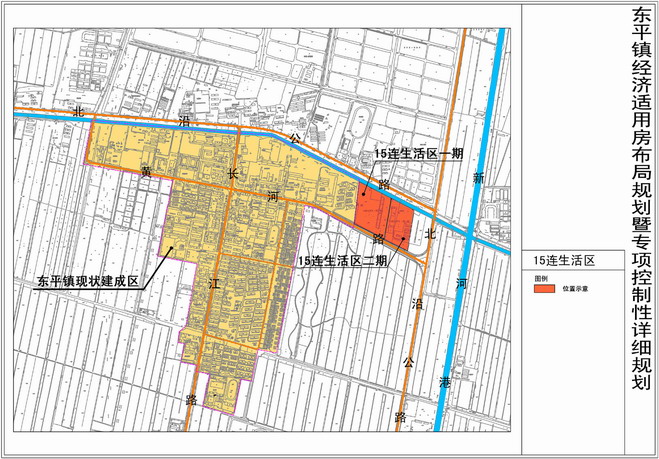
Task: Click the 位置示意 legend text
Action: pos(575,288)
